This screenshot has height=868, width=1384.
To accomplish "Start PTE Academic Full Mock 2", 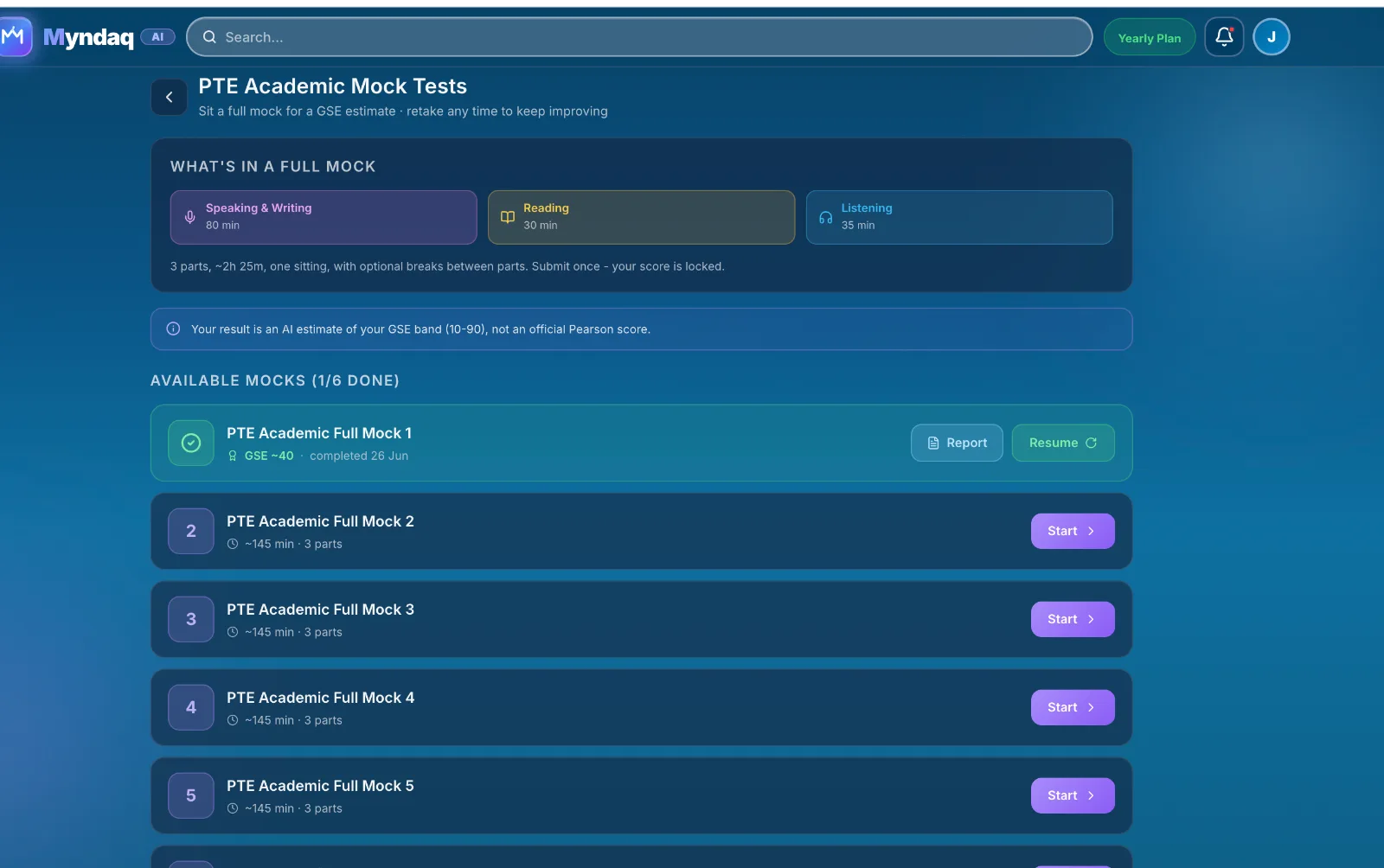I will coord(1073,531).
